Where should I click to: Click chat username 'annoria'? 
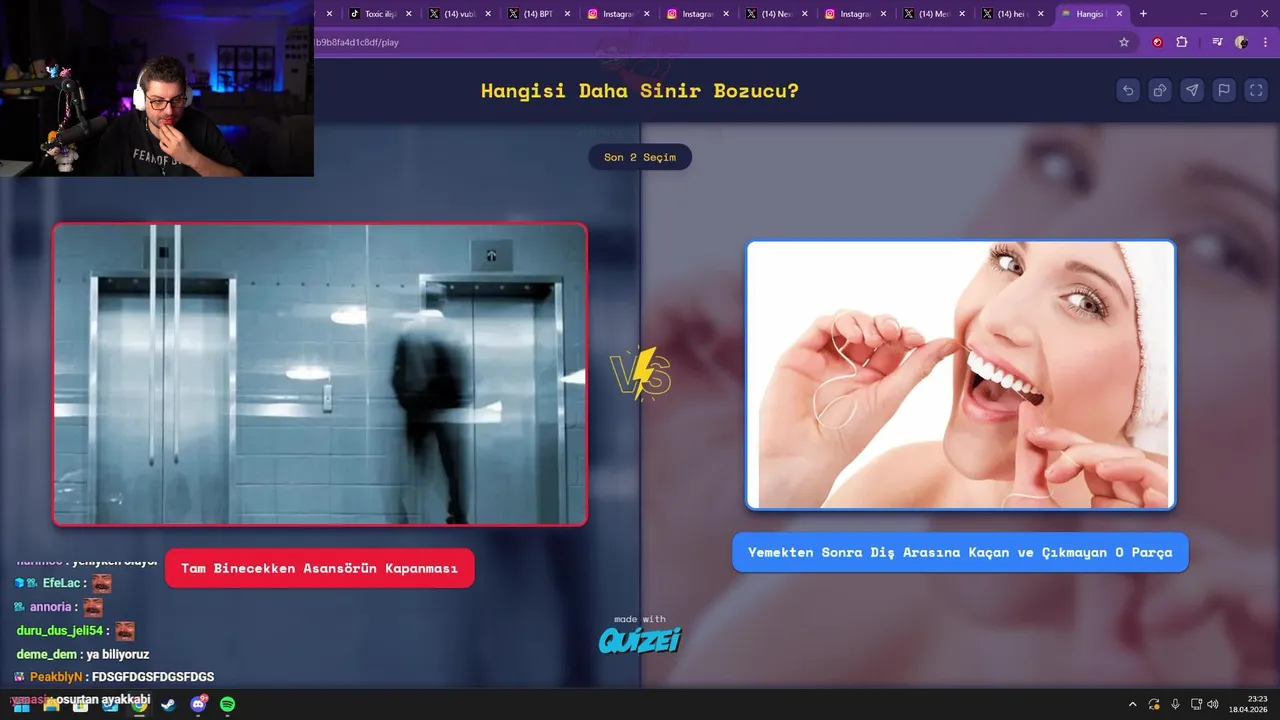pyautogui.click(x=51, y=607)
